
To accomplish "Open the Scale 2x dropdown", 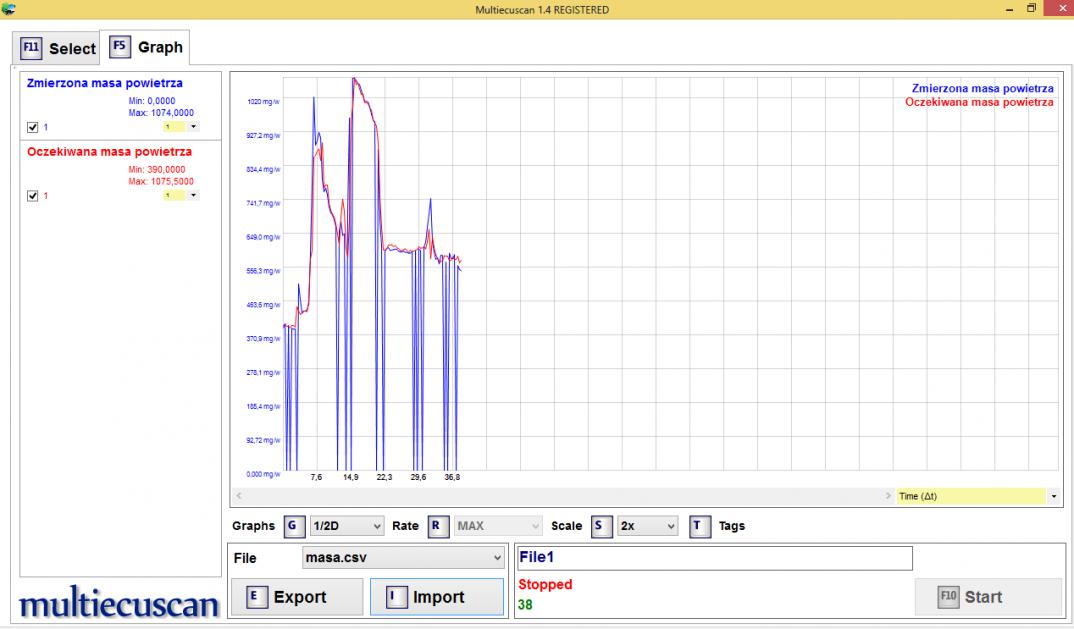I will [647, 526].
